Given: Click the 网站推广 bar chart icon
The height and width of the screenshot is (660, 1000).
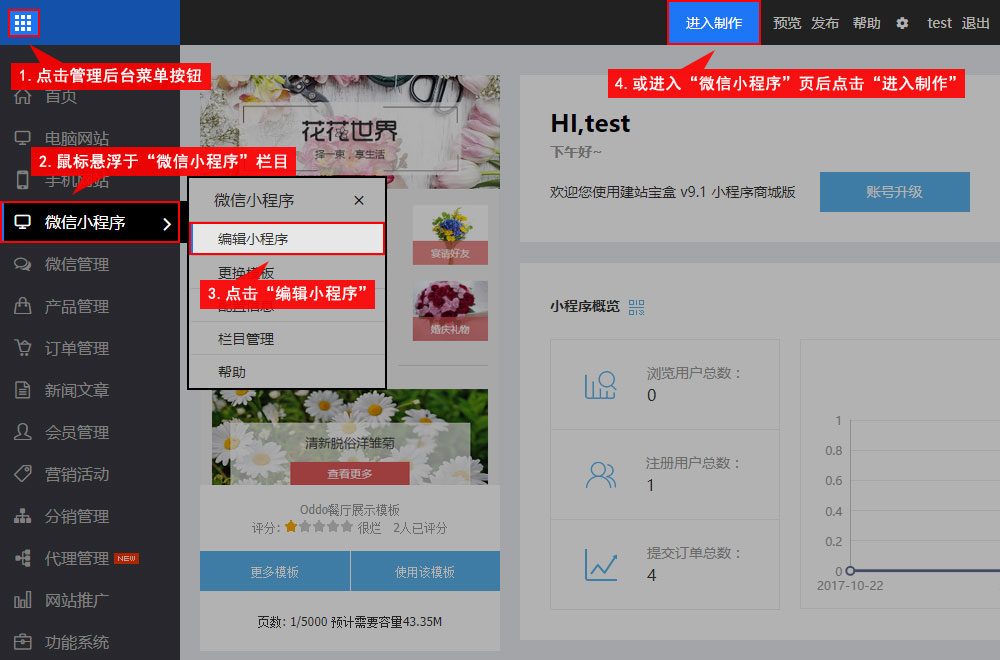Looking at the screenshot, I should coord(22,601).
